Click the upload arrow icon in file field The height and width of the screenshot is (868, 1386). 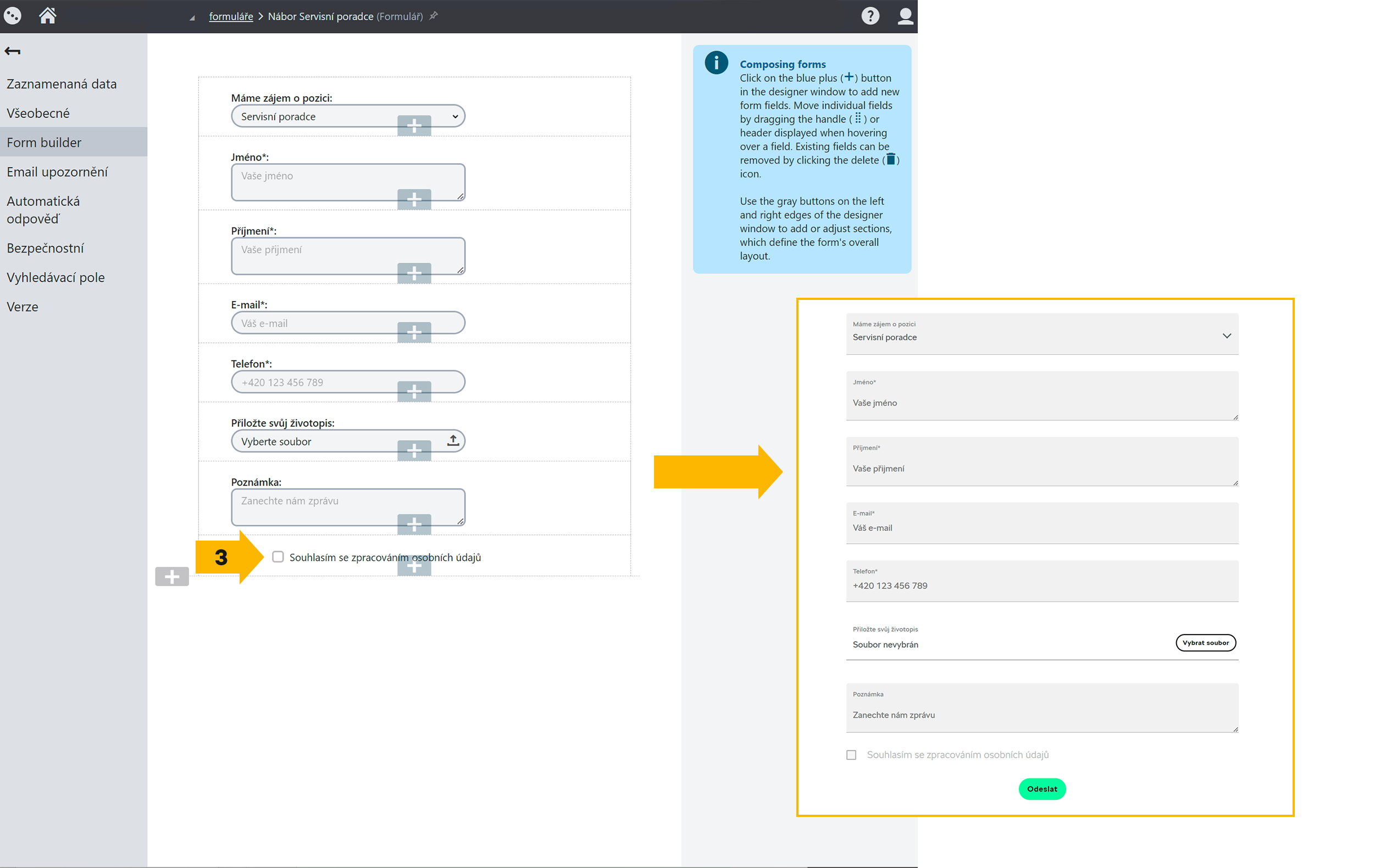click(453, 440)
